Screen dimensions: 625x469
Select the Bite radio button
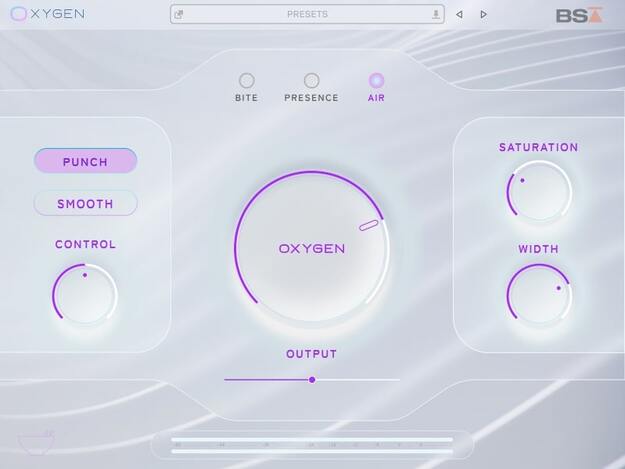tap(246, 80)
